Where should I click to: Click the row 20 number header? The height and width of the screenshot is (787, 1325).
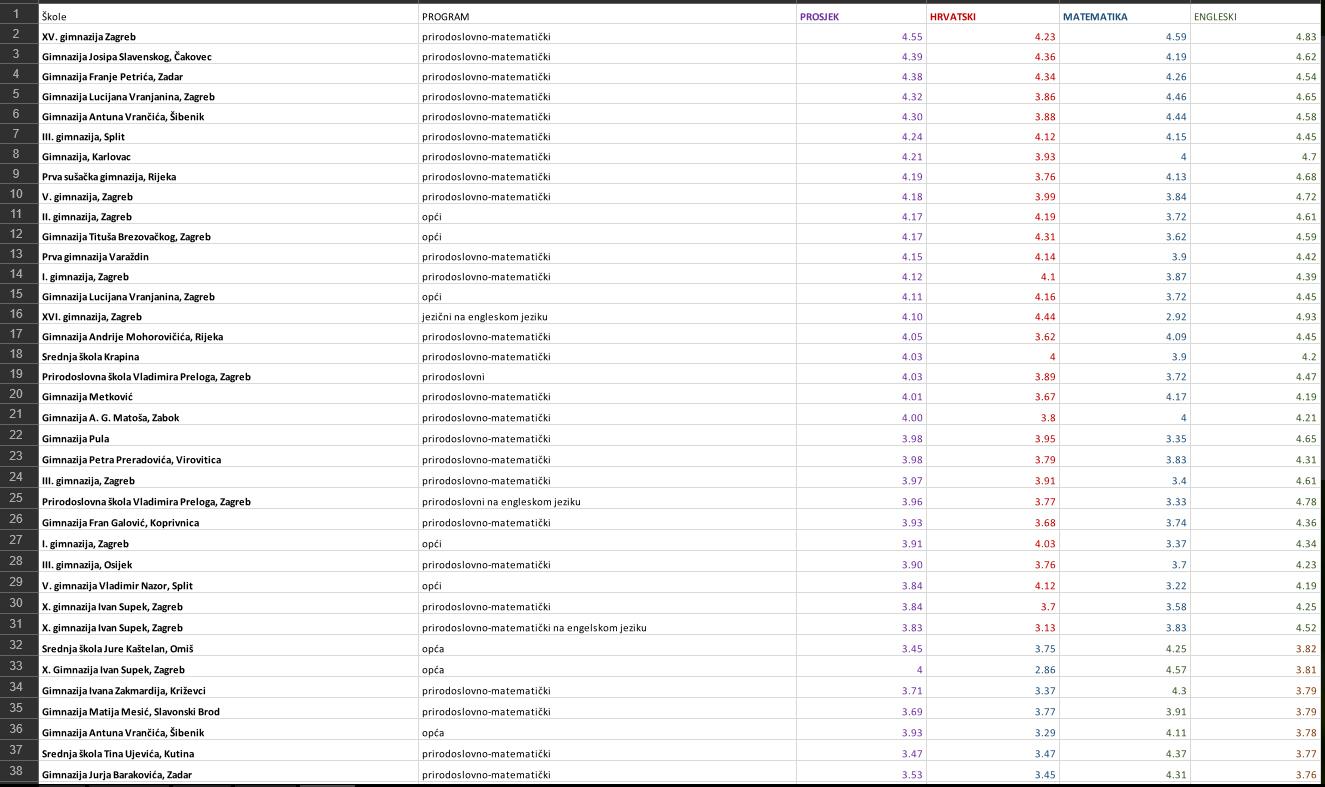[17, 396]
